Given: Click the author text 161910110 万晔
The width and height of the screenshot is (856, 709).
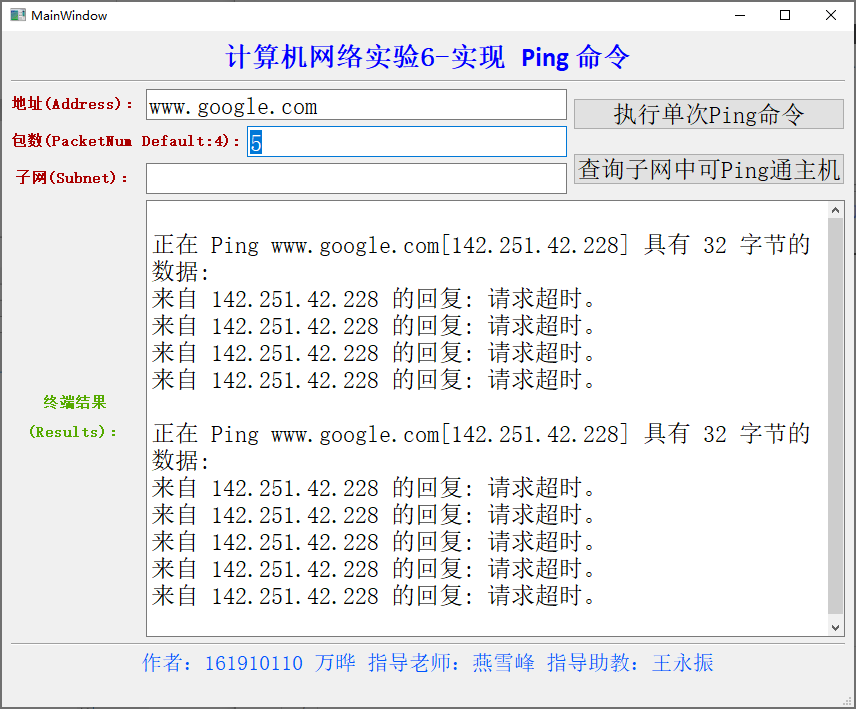Looking at the screenshot, I should (254, 663).
